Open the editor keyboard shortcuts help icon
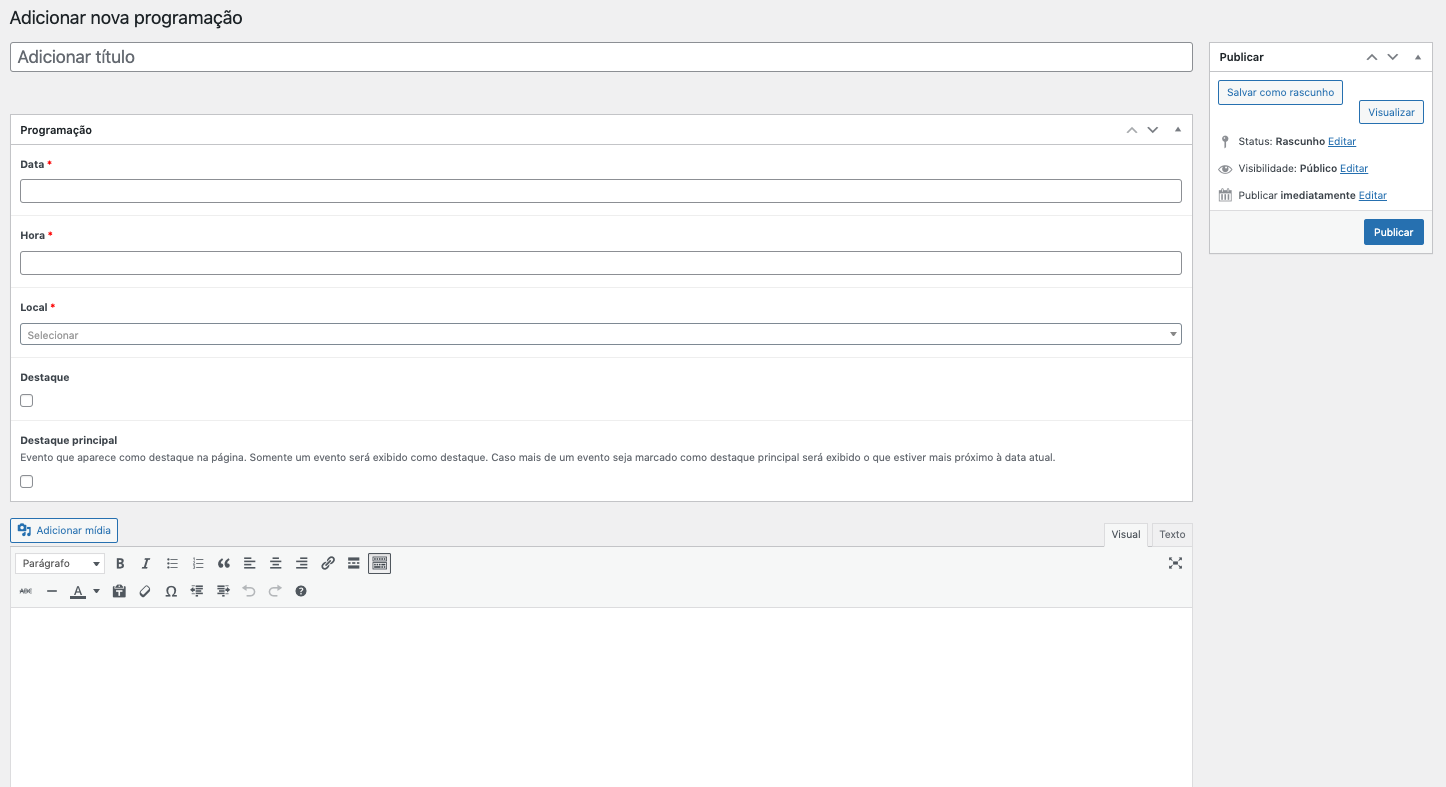This screenshot has height=787, width=1446. coord(301,592)
